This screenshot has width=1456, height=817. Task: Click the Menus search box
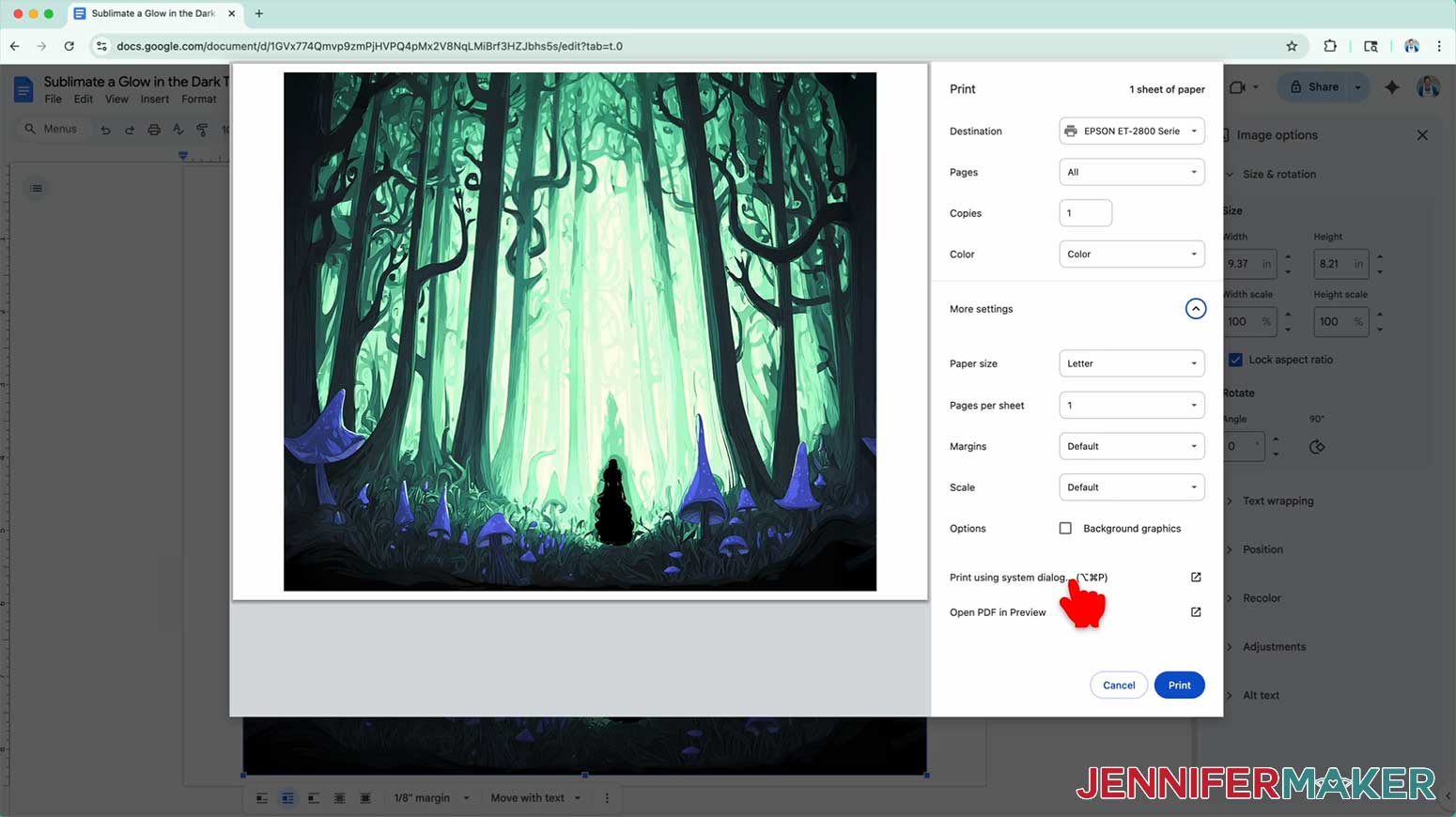(52, 129)
